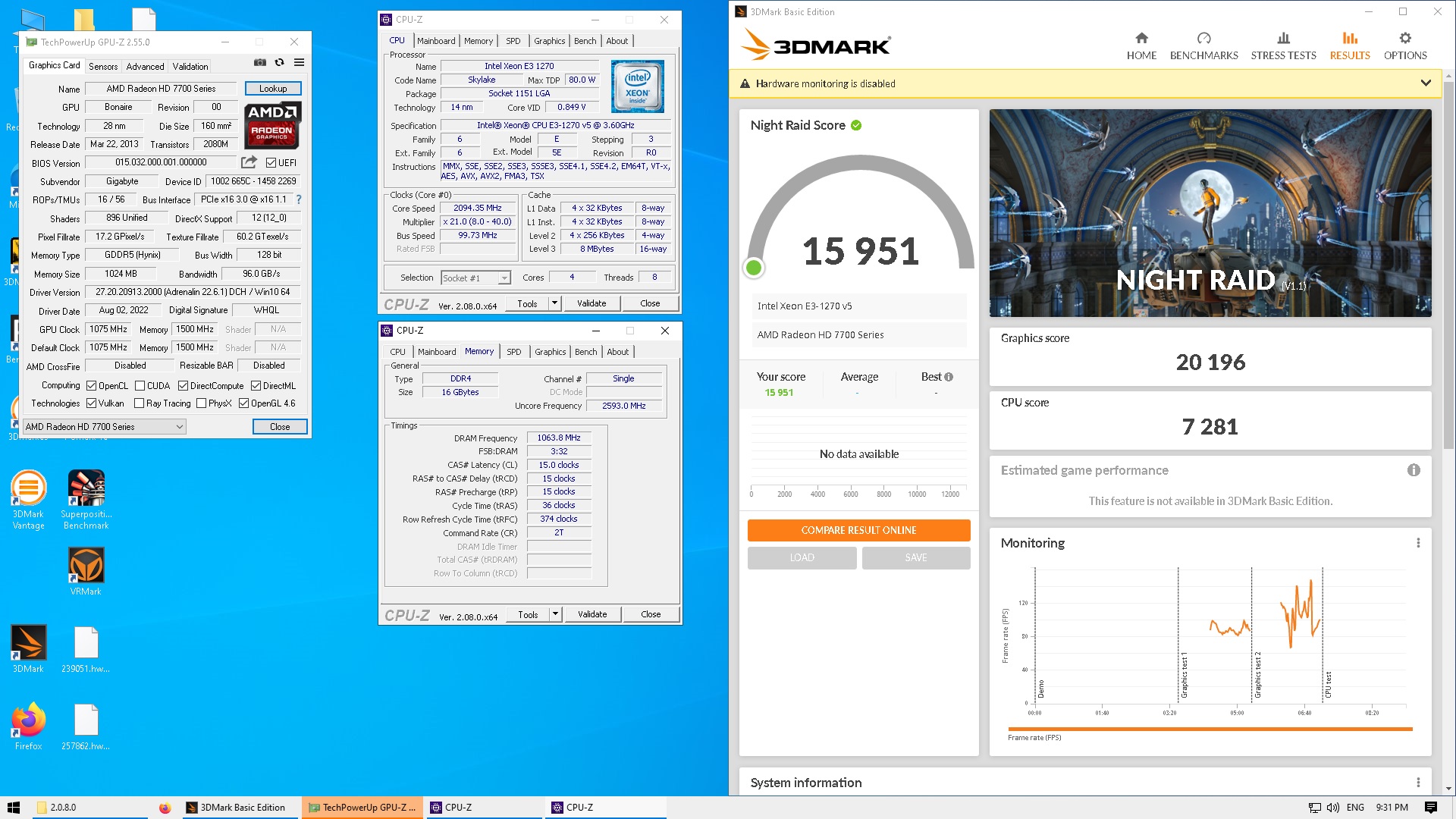This screenshot has height=819, width=1456.
Task: Click the GPU-Z BIOS share/export icon
Action: click(x=249, y=162)
